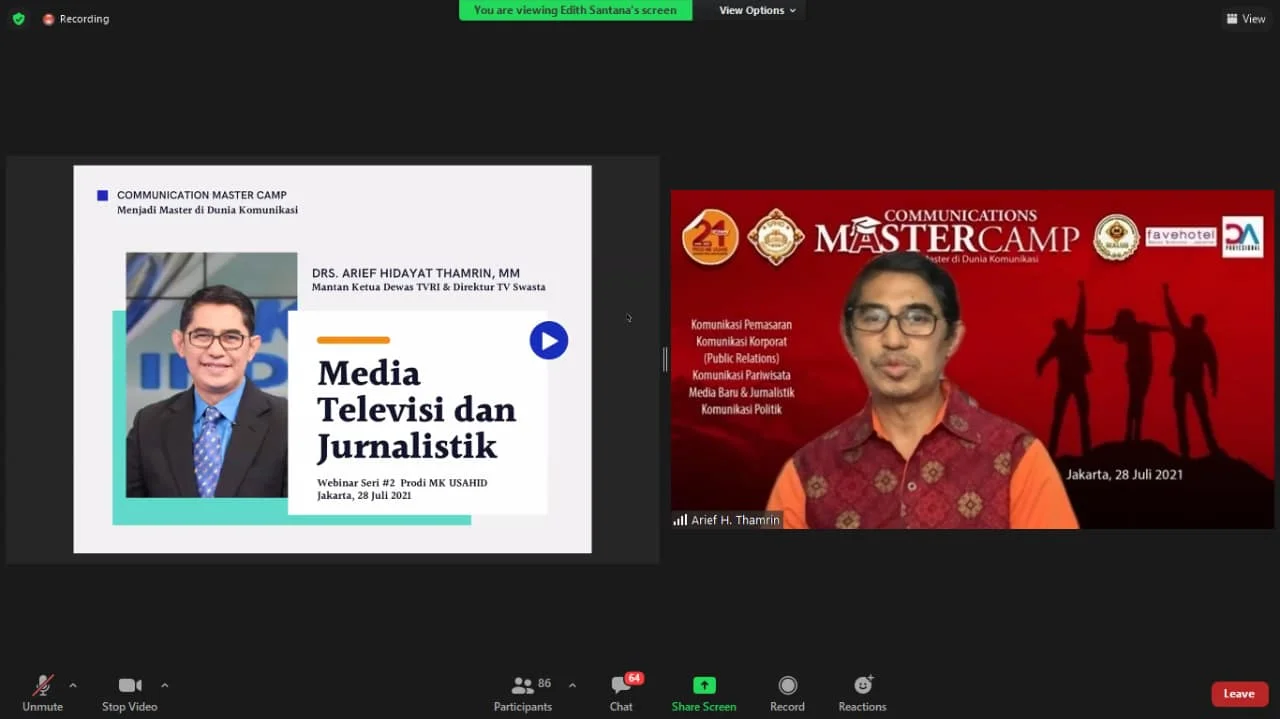
Task: Click the speaker video of Arief H. Thamrin
Action: click(972, 359)
